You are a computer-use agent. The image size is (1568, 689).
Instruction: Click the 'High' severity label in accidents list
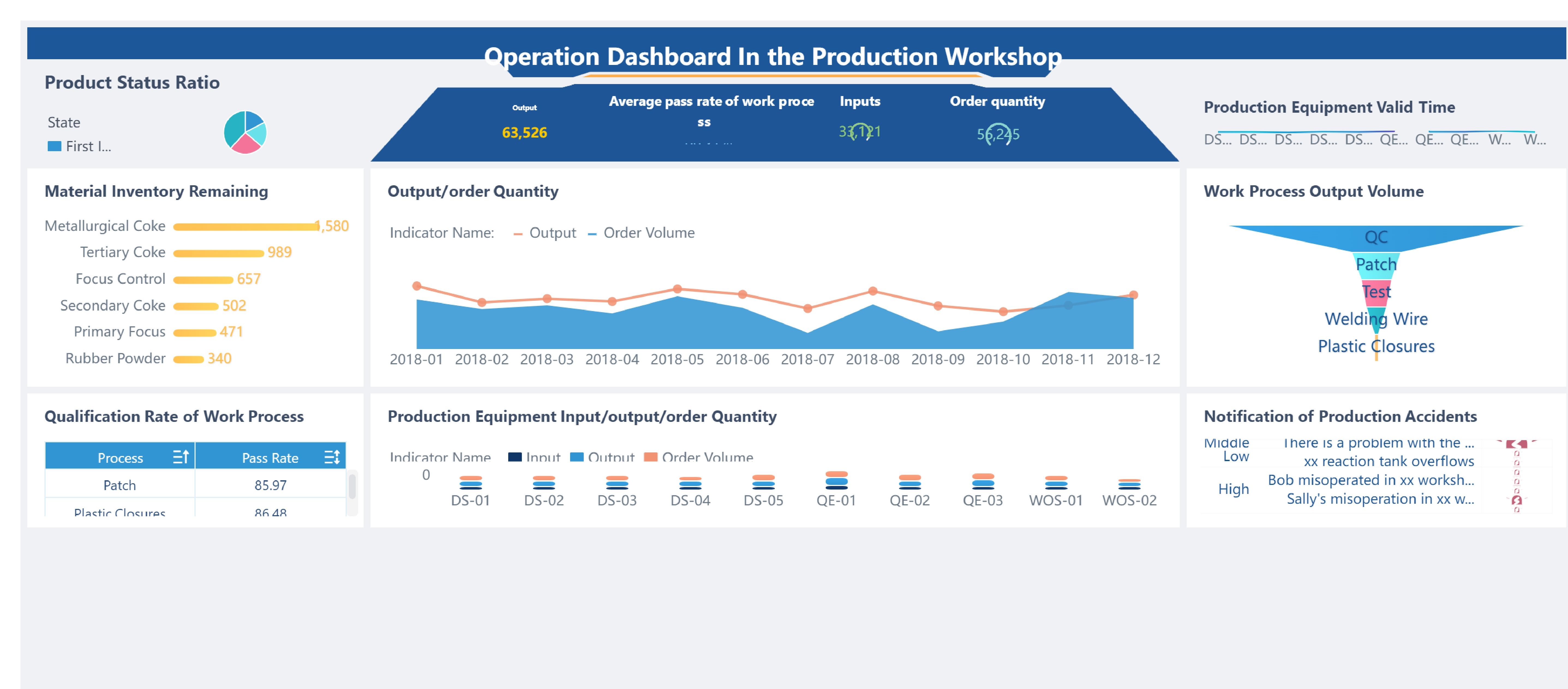[1233, 489]
